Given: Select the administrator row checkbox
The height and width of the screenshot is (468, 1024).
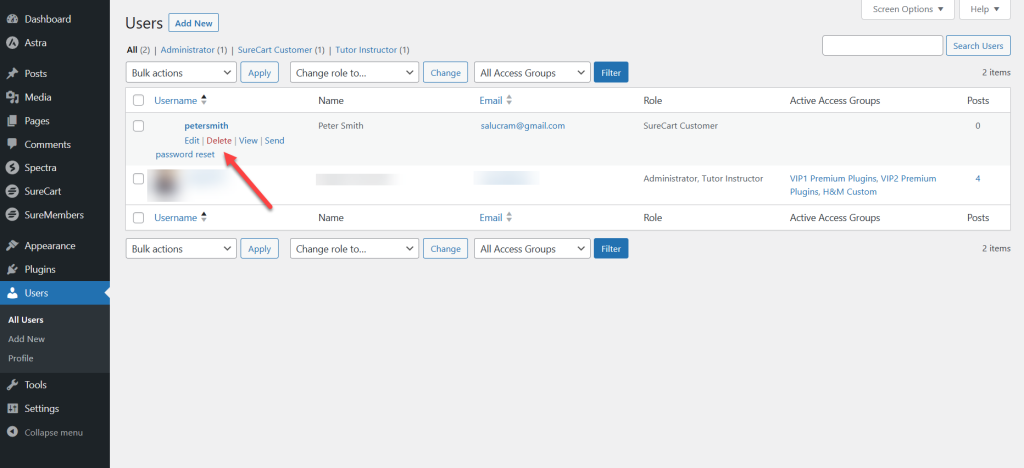Looking at the screenshot, I should coord(138,178).
